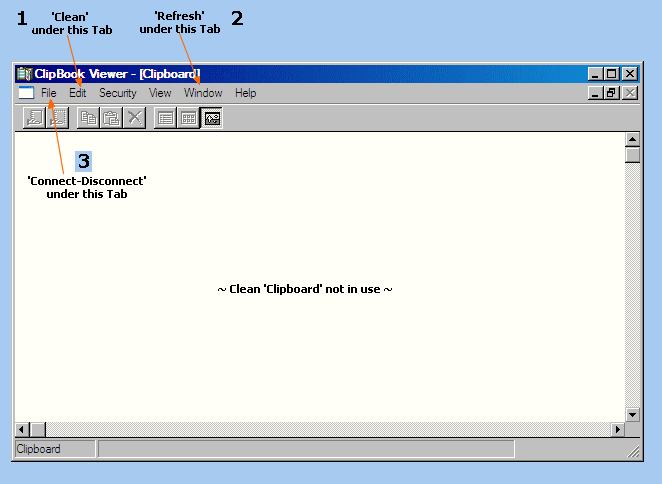The height and width of the screenshot is (484, 662).
Task: Click the window resize grip corner
Action: coord(633,451)
